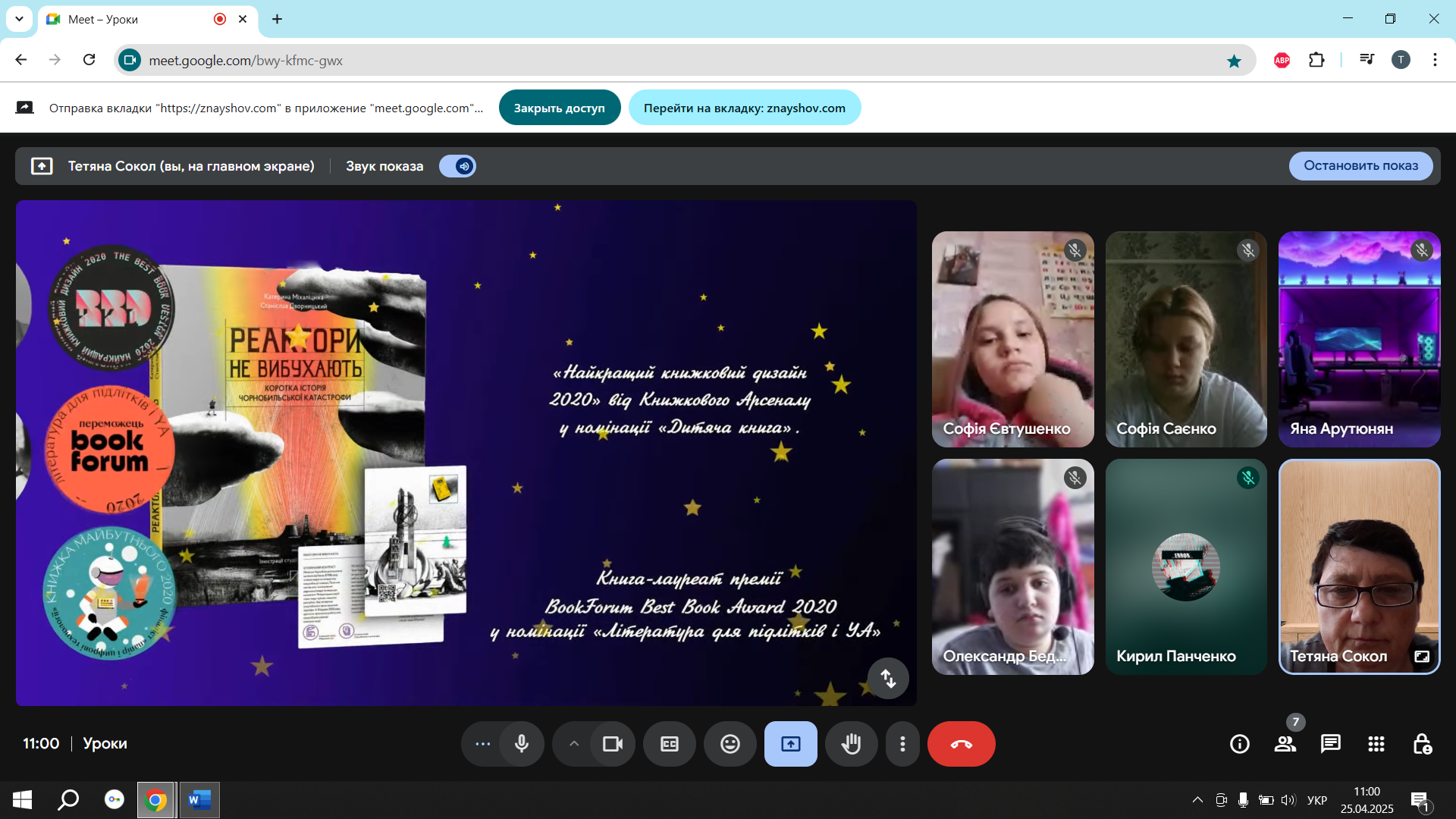Toggle the Звук показа switch

[x=458, y=166]
